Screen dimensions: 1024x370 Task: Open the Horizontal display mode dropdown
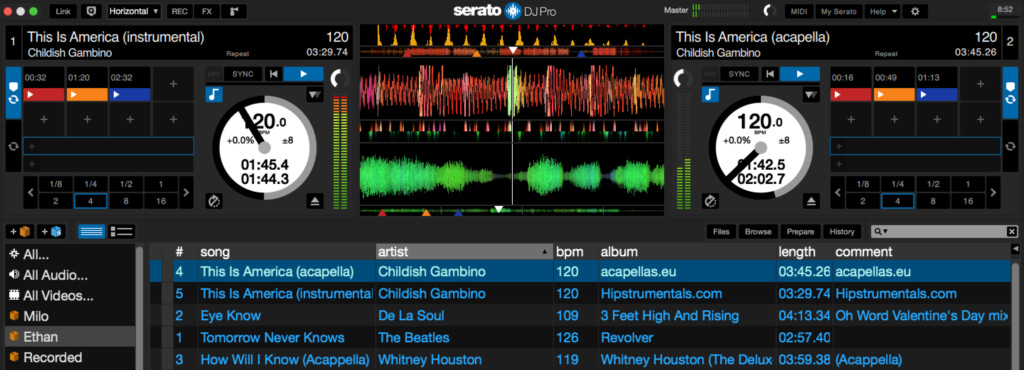[x=135, y=11]
